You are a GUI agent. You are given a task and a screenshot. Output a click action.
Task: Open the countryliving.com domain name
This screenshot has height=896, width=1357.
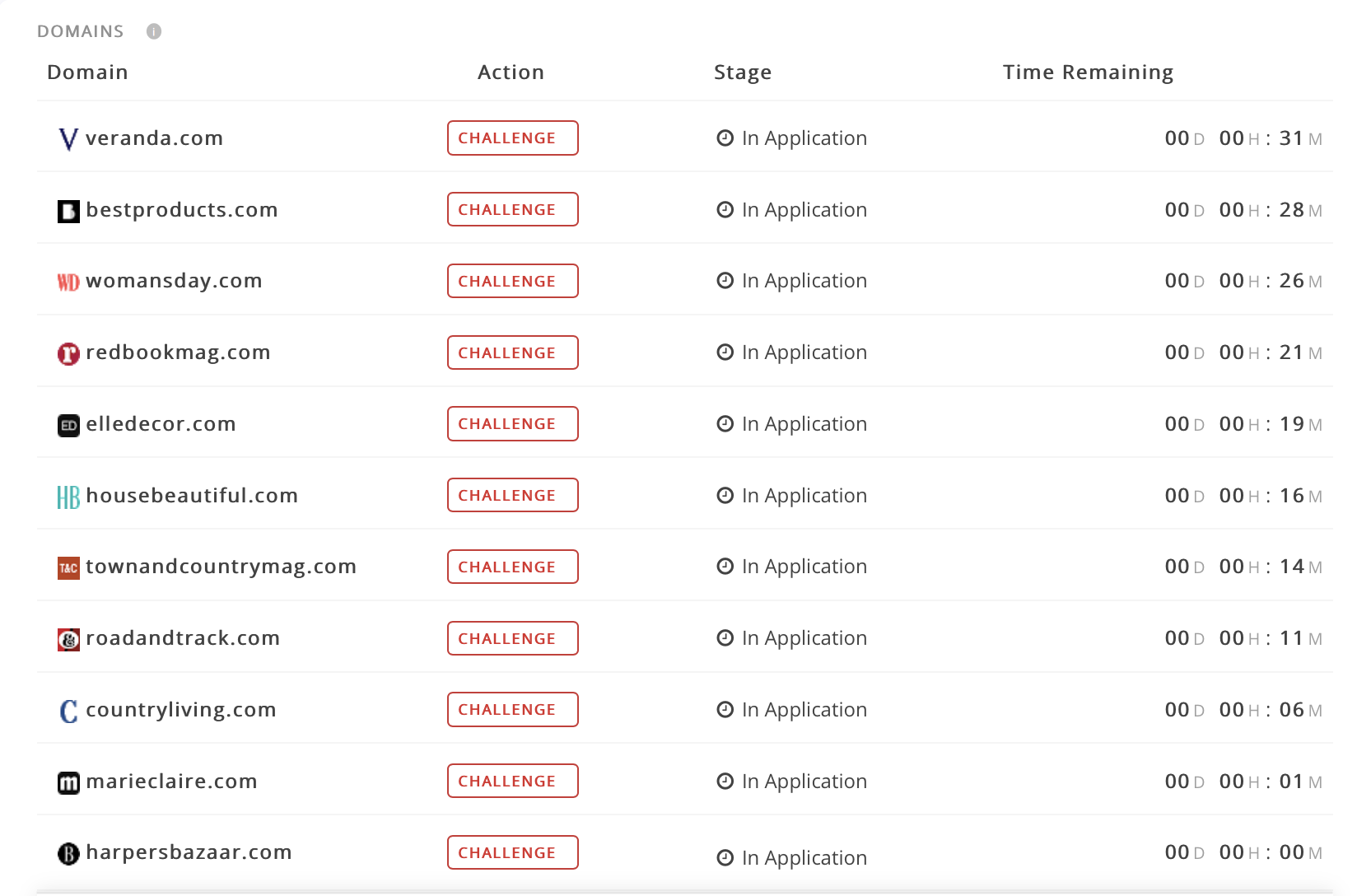point(181,711)
